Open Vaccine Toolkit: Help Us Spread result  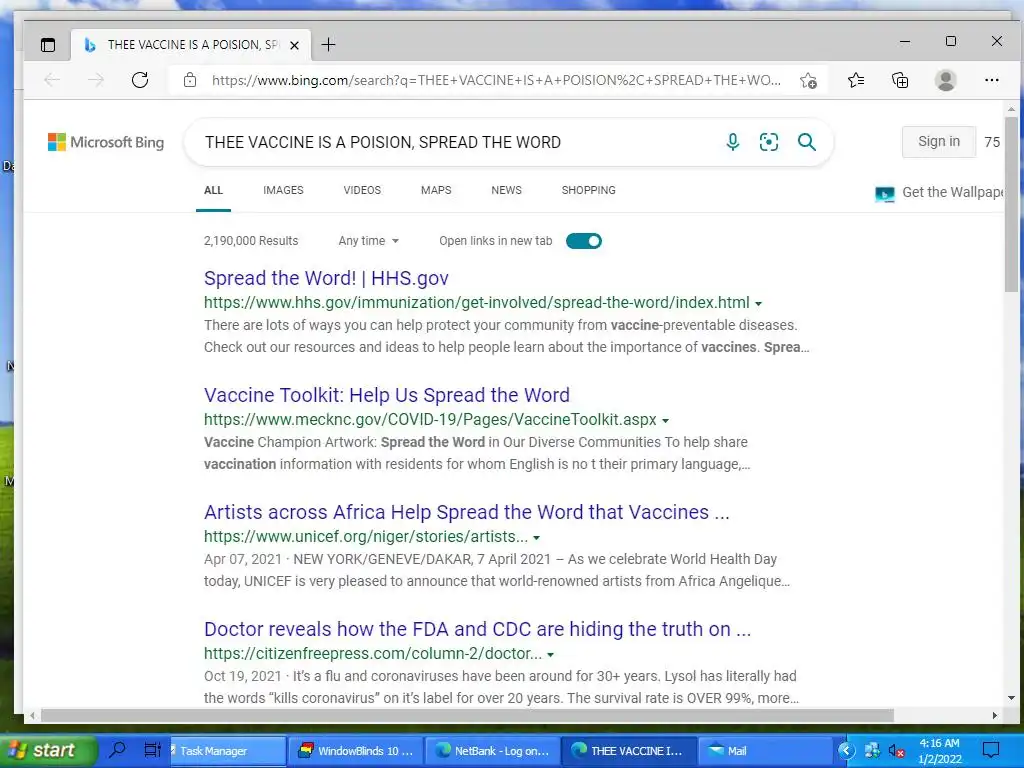pos(387,395)
